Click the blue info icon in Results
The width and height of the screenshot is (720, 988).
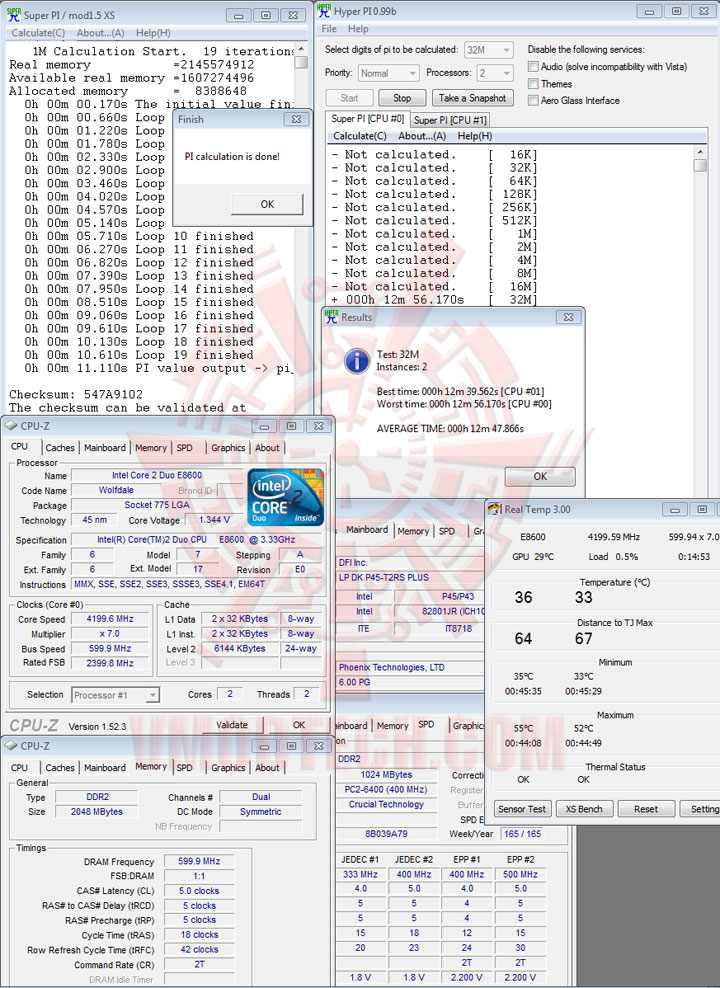(357, 360)
